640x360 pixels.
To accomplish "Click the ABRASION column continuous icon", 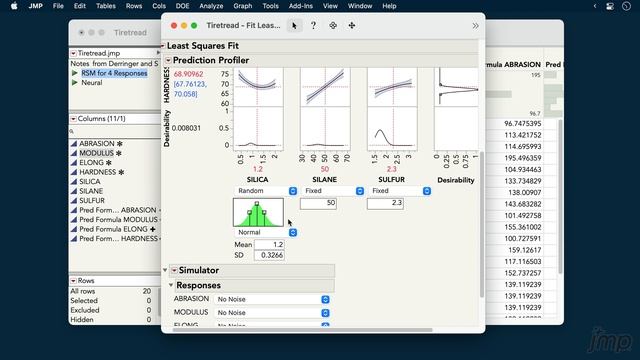I will tap(74, 144).
